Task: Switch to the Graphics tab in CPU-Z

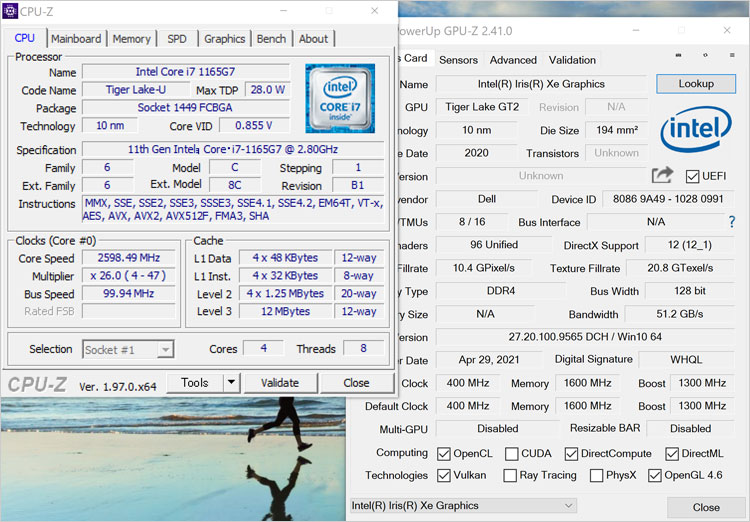Action: pyautogui.click(x=224, y=39)
